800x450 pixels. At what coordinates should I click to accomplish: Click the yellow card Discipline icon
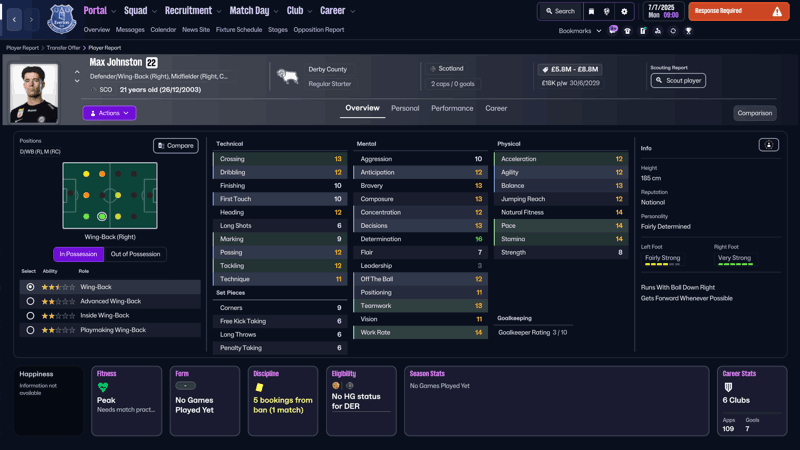tap(259, 388)
